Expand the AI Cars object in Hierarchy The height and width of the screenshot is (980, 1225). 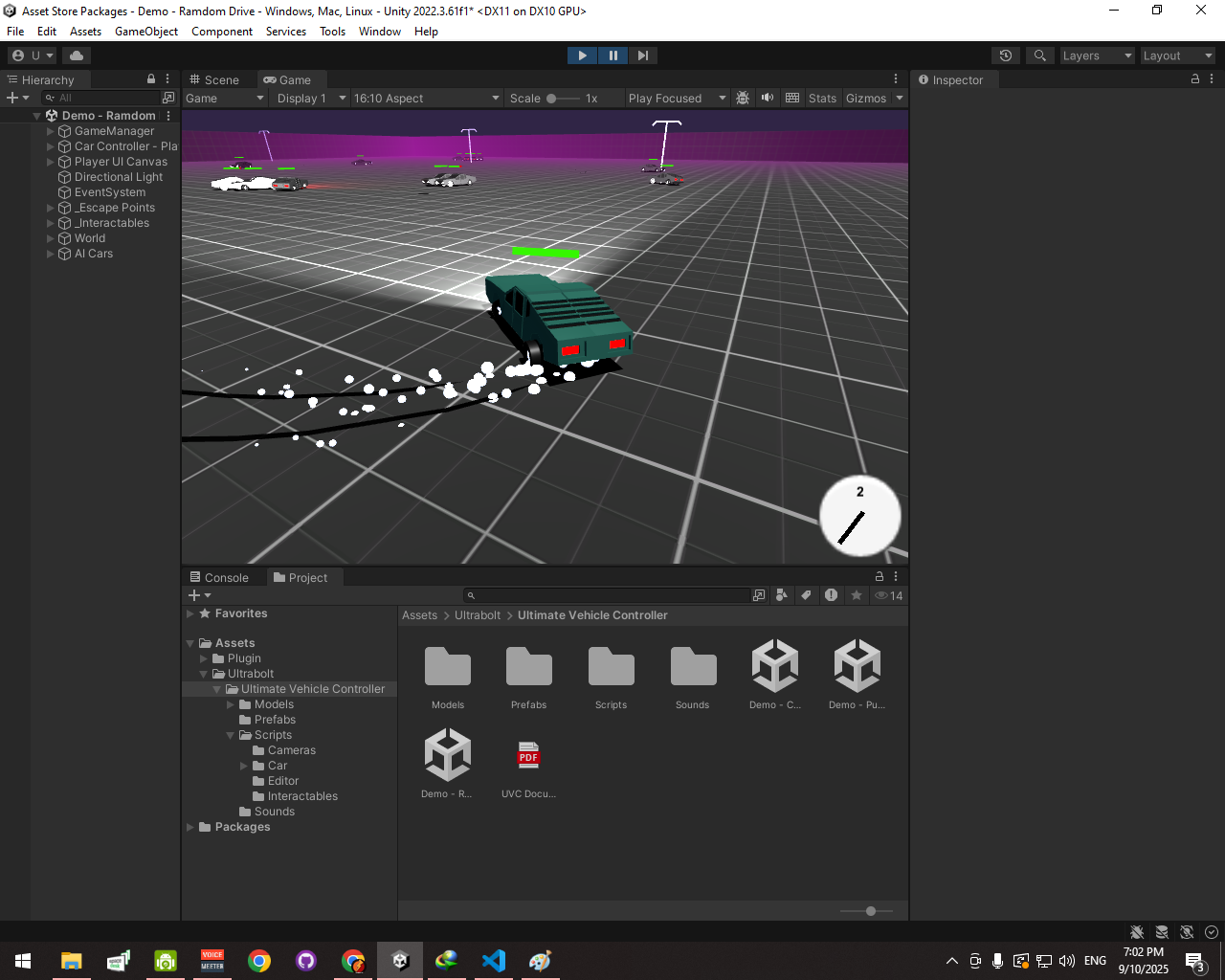(x=51, y=254)
